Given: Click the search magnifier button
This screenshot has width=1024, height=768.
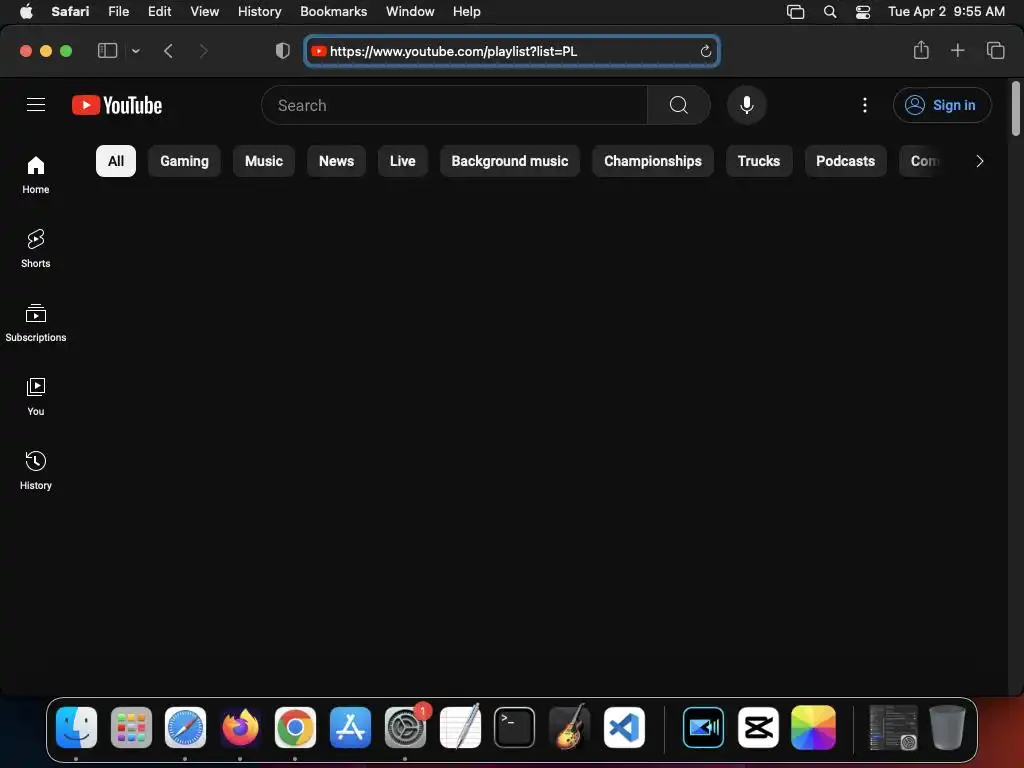Looking at the screenshot, I should point(679,105).
